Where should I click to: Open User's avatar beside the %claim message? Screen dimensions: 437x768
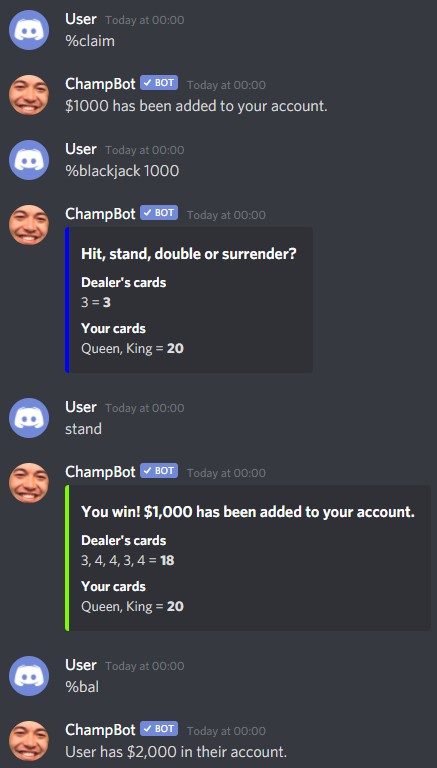29,30
